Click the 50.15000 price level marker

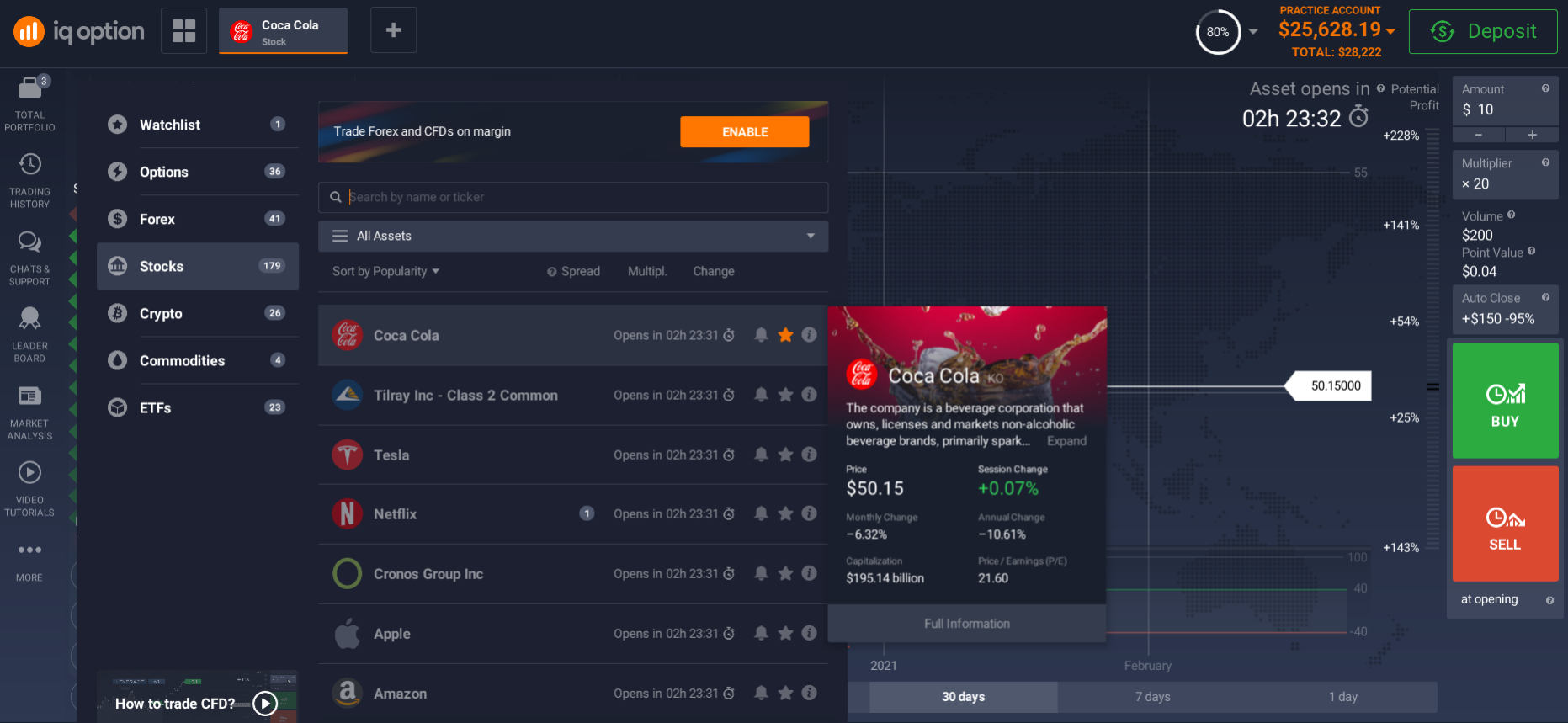pyautogui.click(x=1328, y=385)
